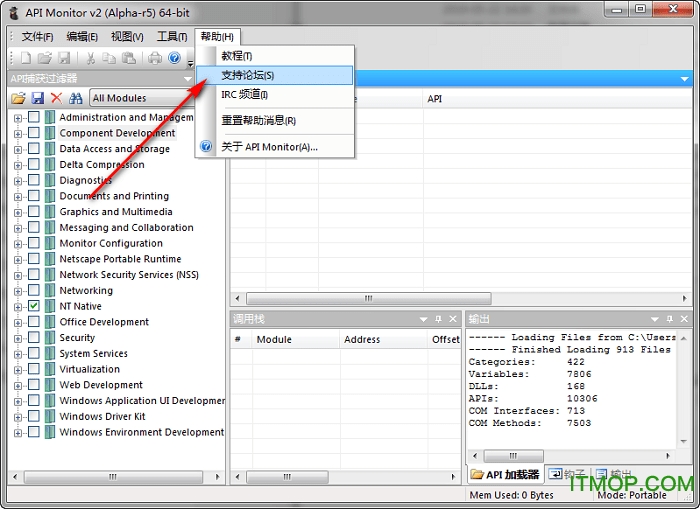Check the Networking category checkbox
This screenshot has height=509, width=700.
coord(34,290)
